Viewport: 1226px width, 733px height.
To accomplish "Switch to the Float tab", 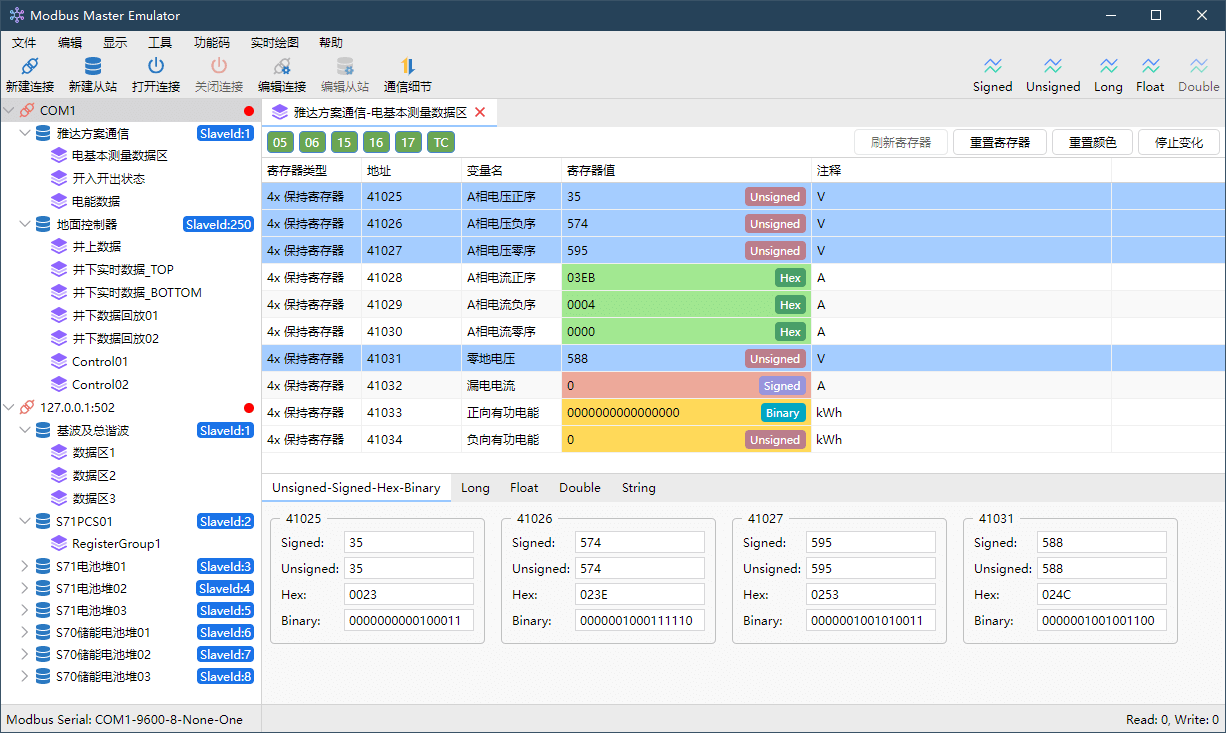I will 524,488.
